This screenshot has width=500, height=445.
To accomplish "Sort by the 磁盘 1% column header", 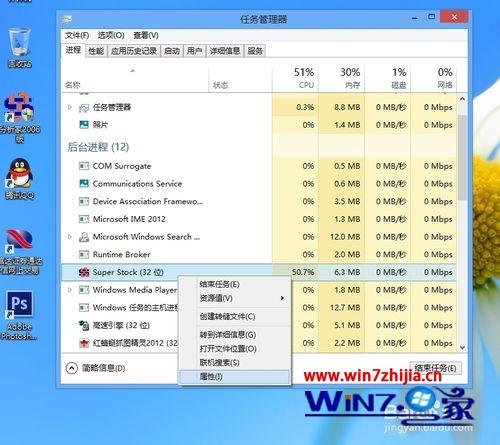I will (388, 78).
